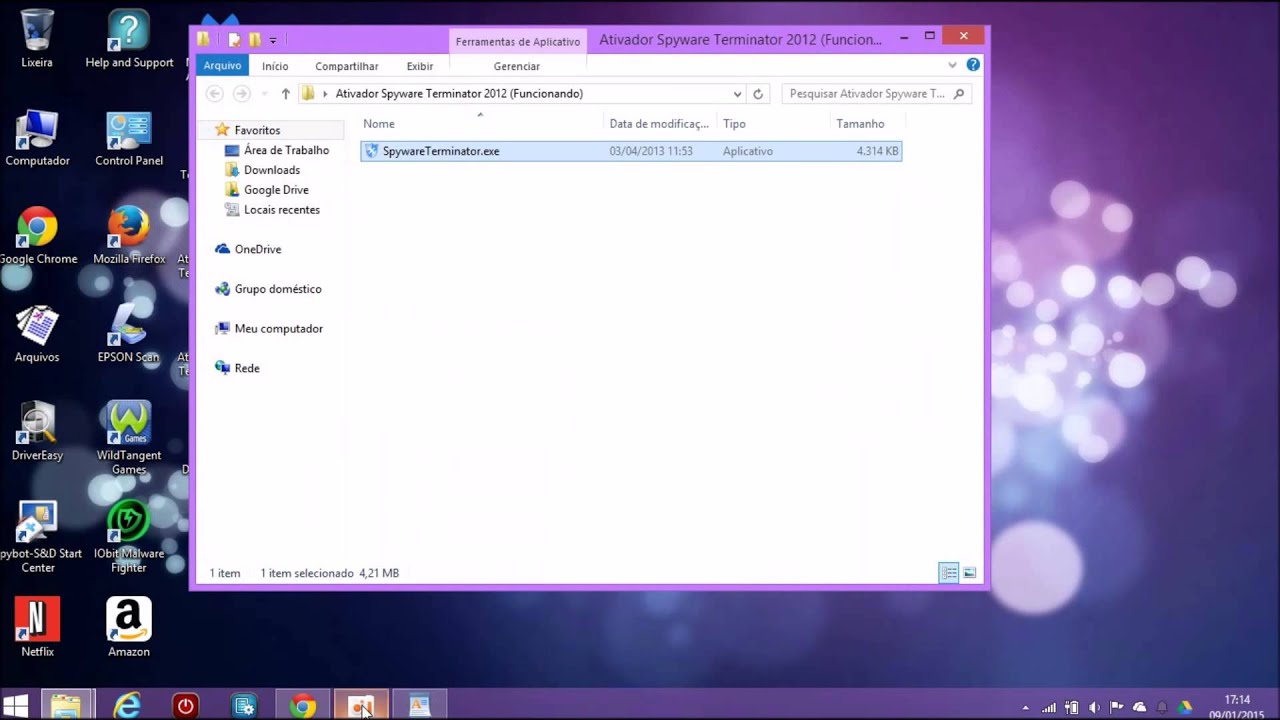Image resolution: width=1280 pixels, height=720 pixels.
Task: Open the Computador desktop icon
Action: (37, 138)
